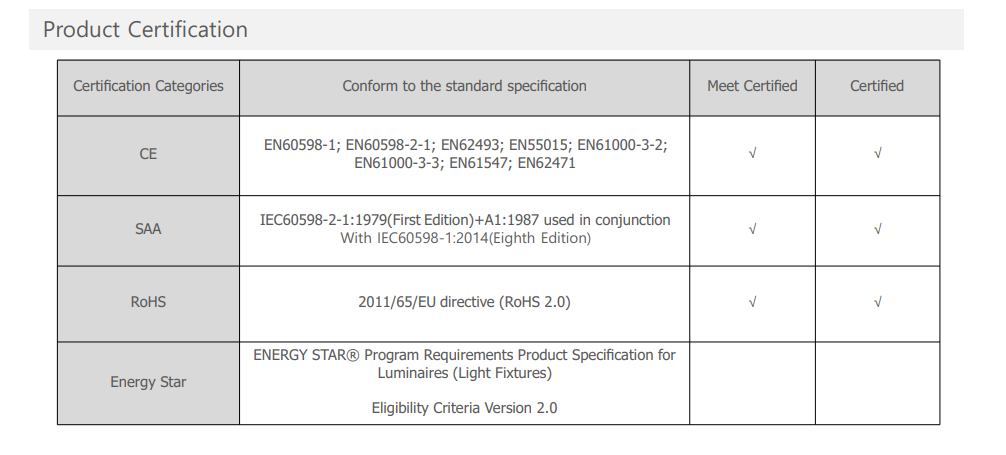The image size is (1006, 455).
Task: Select the SAA Meet Certified checkmark
Action: click(x=753, y=229)
